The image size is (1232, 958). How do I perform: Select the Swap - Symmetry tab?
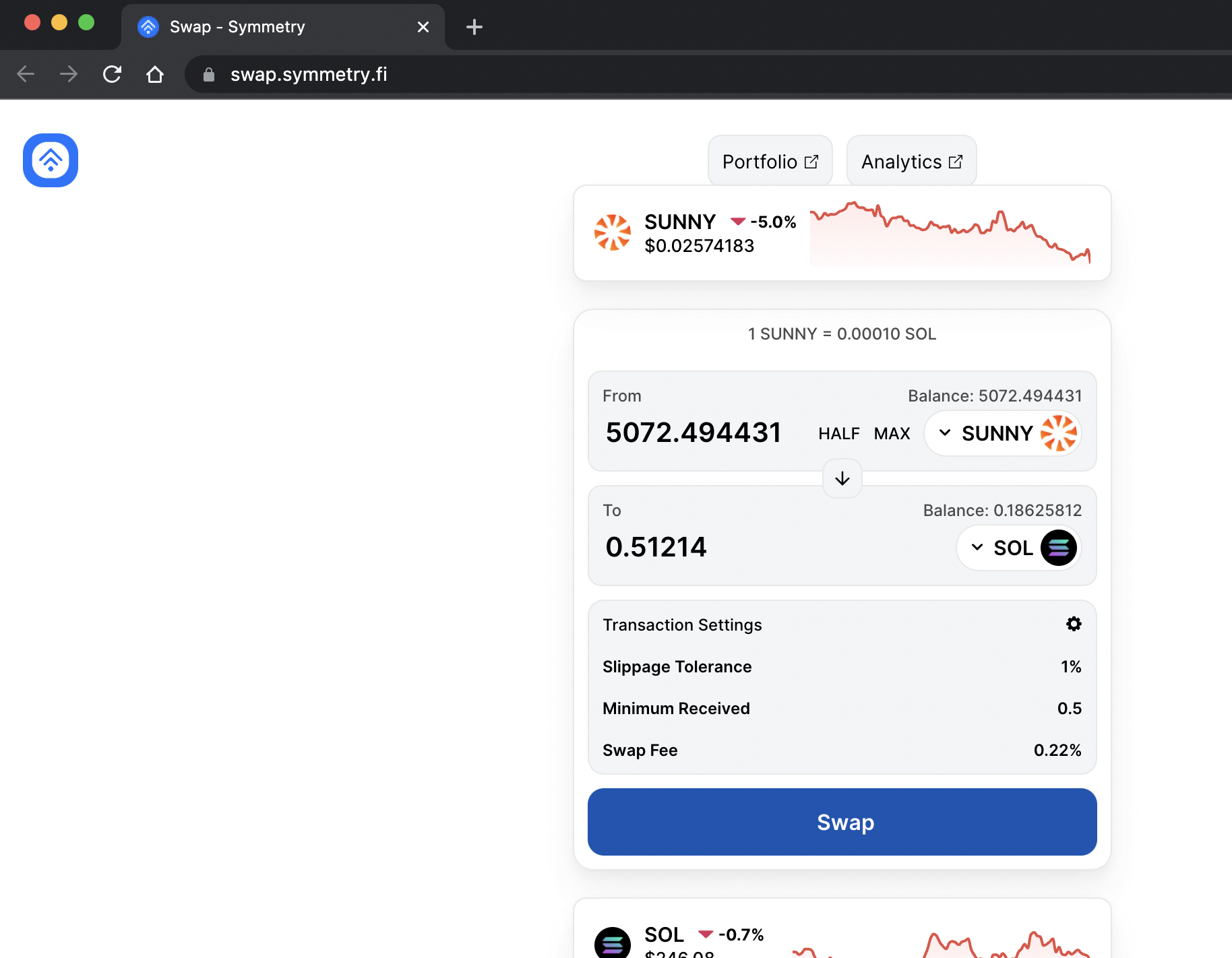(x=283, y=27)
